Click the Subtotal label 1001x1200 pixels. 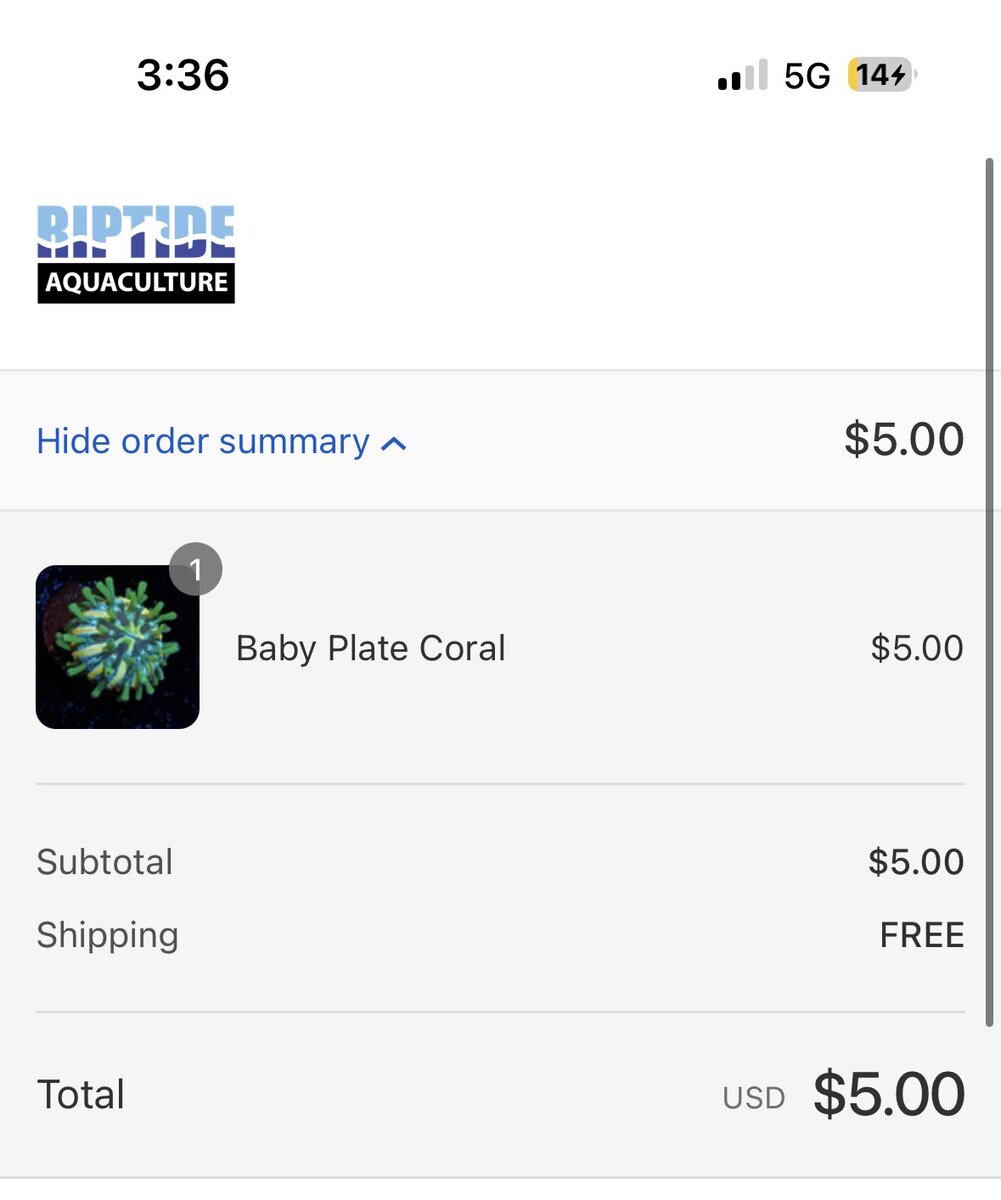click(x=105, y=862)
